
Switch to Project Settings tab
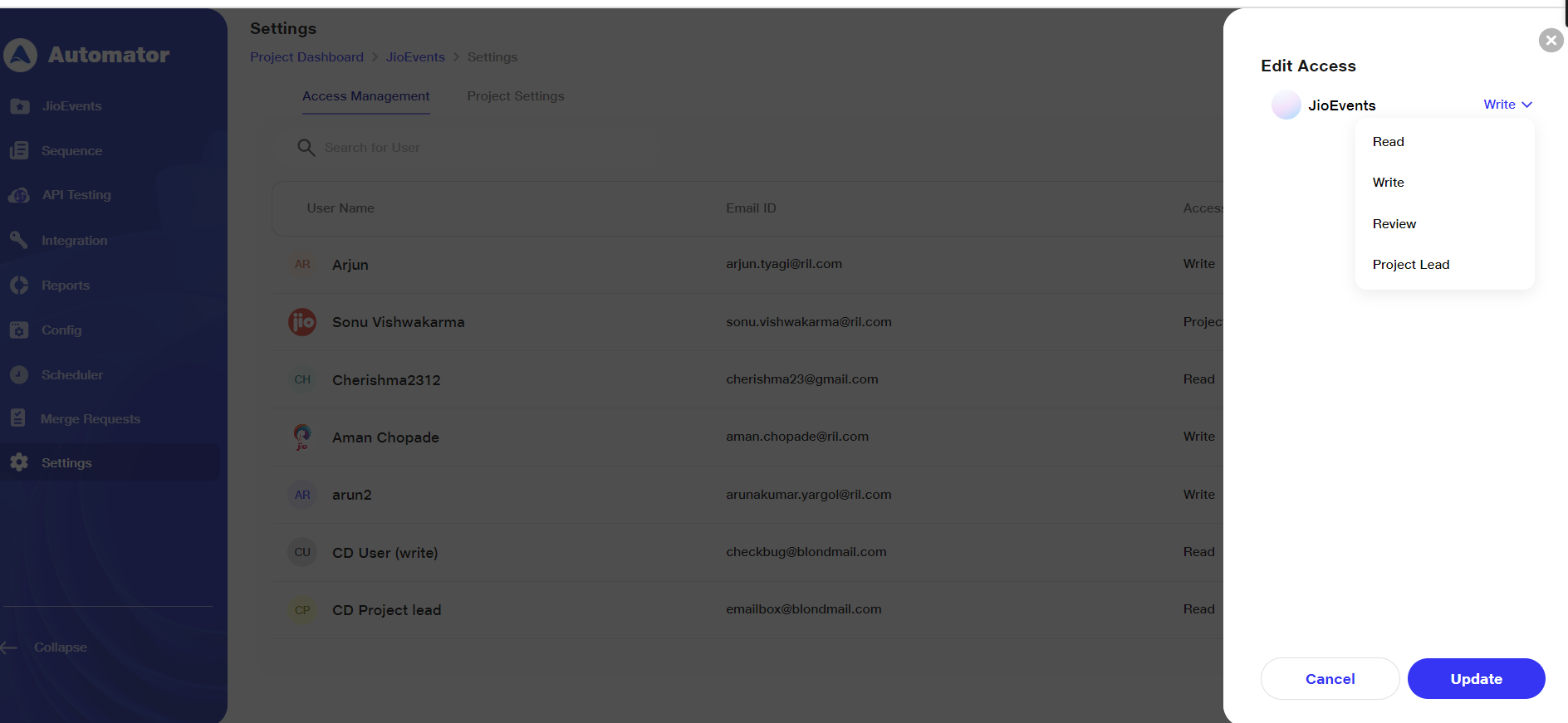click(x=515, y=96)
